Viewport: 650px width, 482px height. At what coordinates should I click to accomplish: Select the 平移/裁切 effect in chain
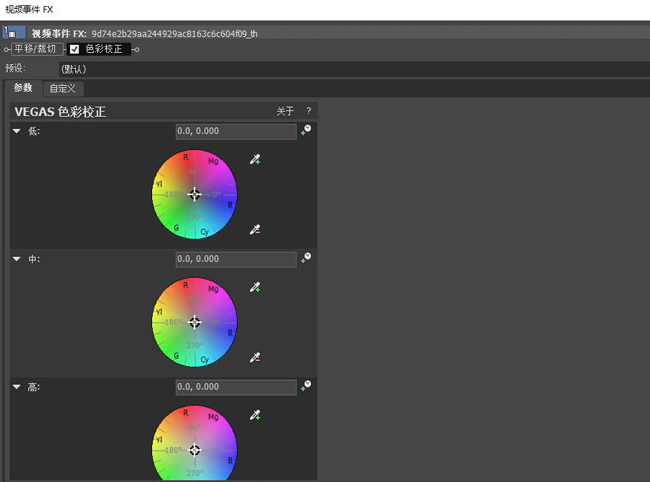pos(35,49)
